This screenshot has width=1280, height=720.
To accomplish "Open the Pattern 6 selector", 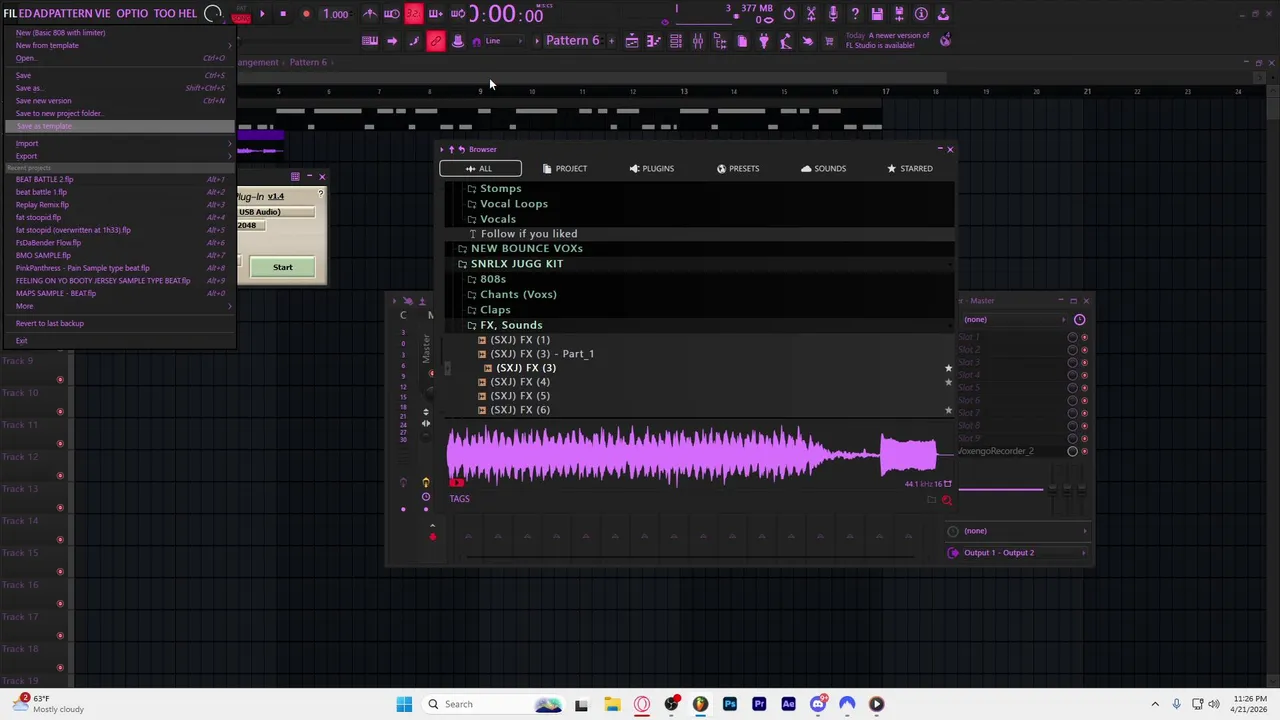I will (573, 41).
